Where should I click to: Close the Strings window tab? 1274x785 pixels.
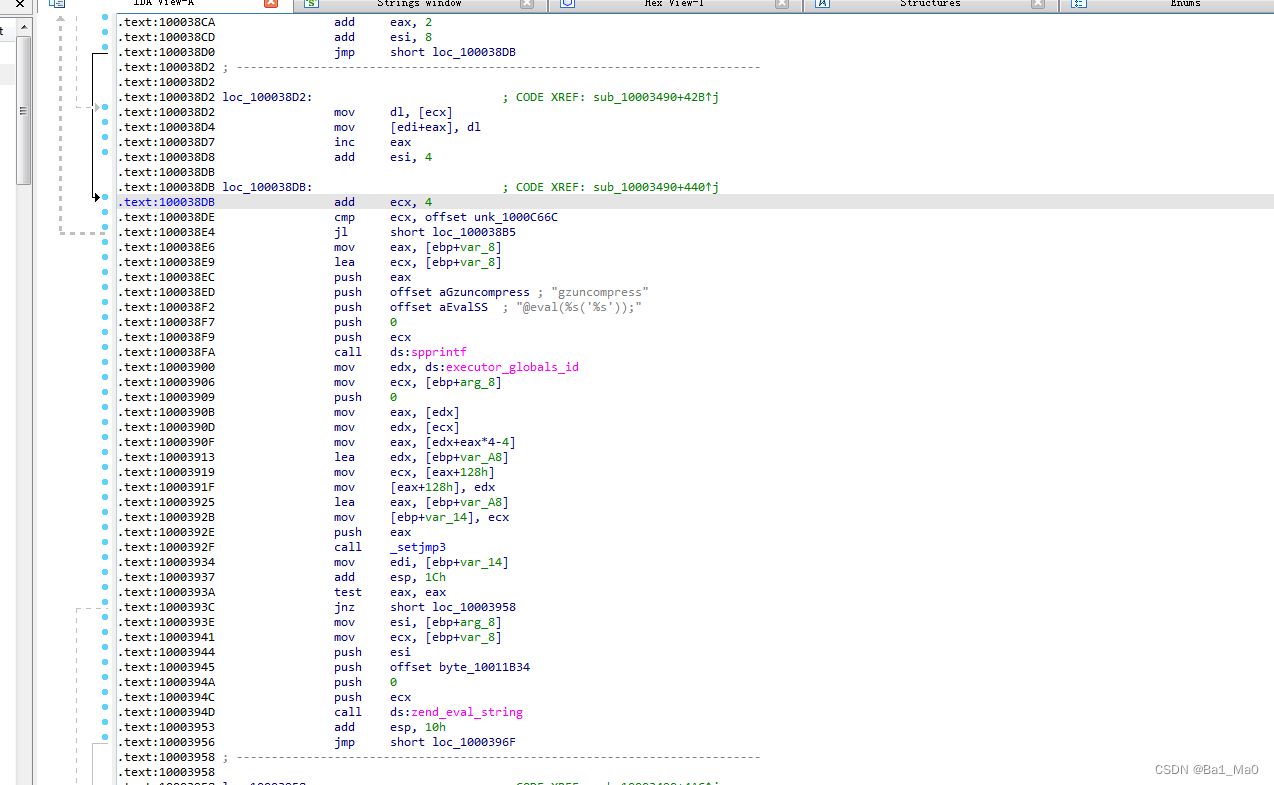click(x=527, y=4)
